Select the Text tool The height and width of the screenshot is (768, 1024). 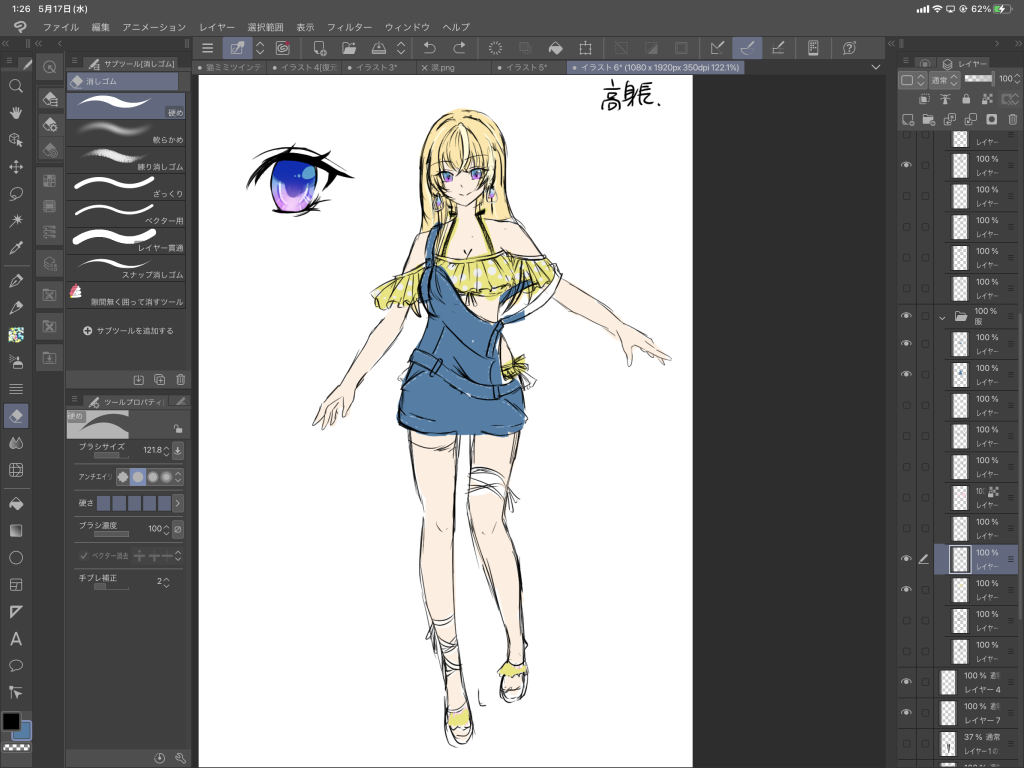coord(16,639)
